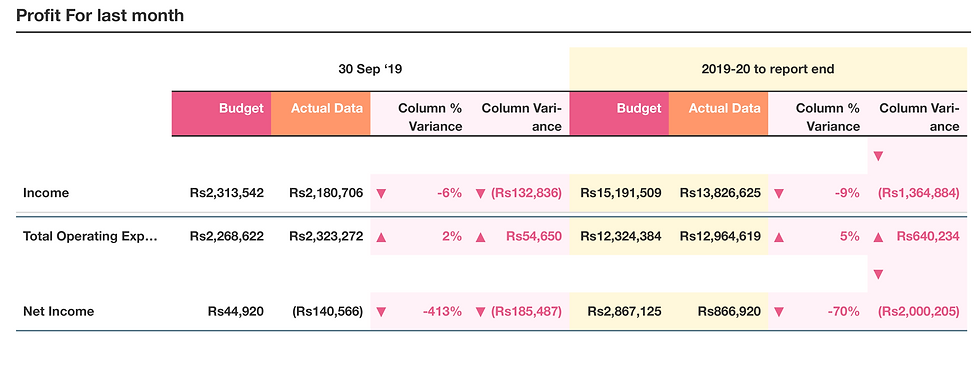This screenshot has width=980, height=374.
Task: Click the down arrow beside Income -6%
Action: [381, 193]
